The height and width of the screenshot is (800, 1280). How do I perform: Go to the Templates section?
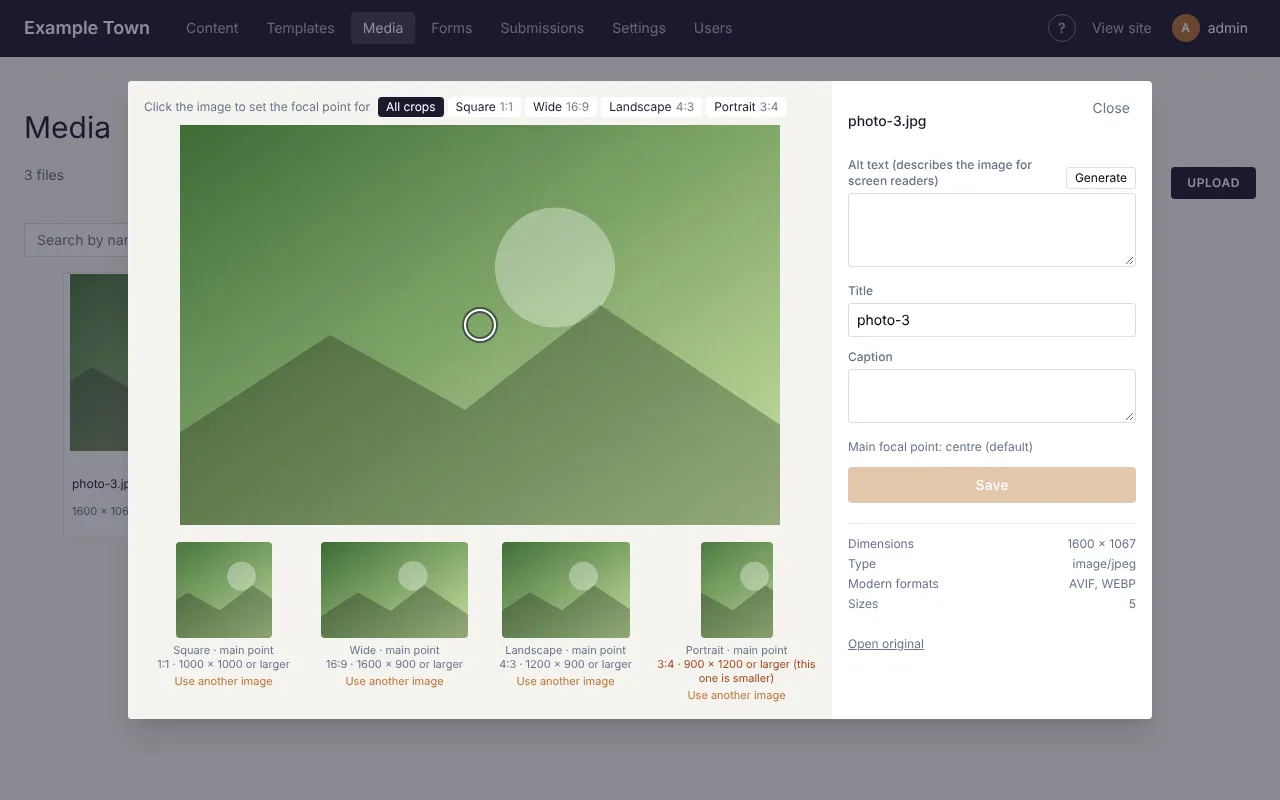click(300, 28)
